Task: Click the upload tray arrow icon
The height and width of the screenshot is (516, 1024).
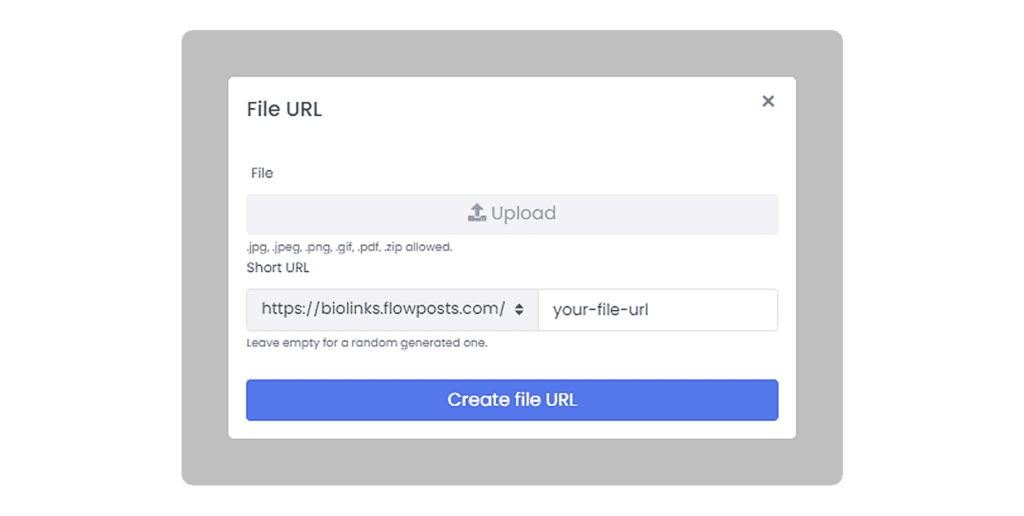Action: point(477,212)
